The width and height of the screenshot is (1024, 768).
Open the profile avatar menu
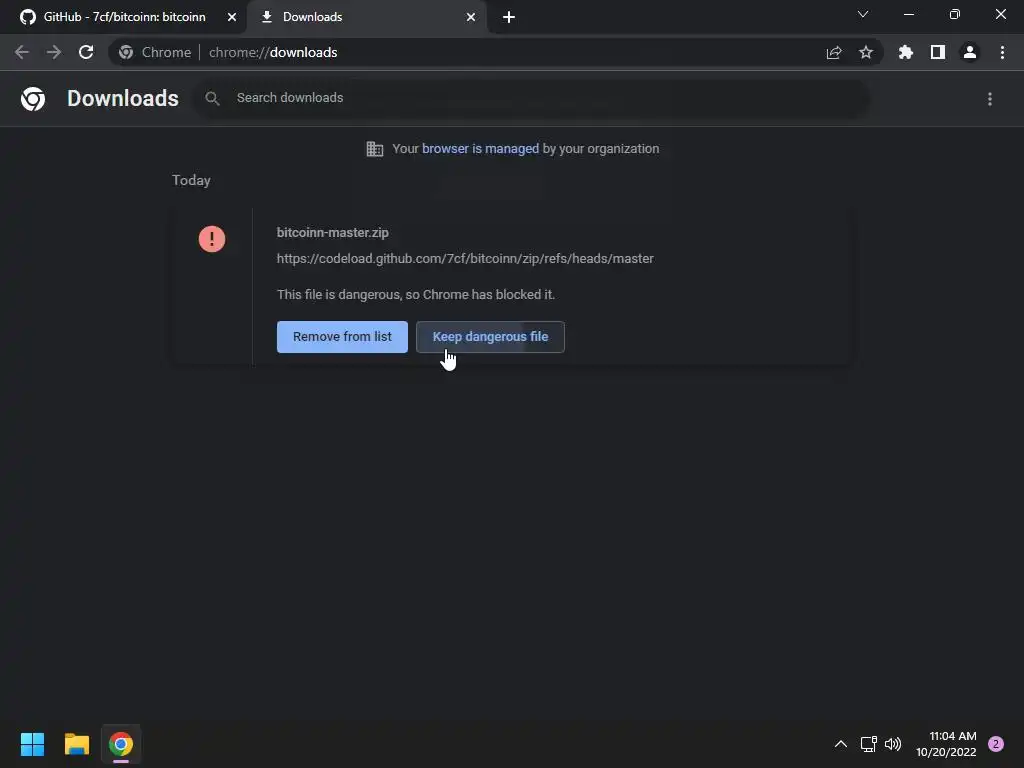tap(970, 52)
